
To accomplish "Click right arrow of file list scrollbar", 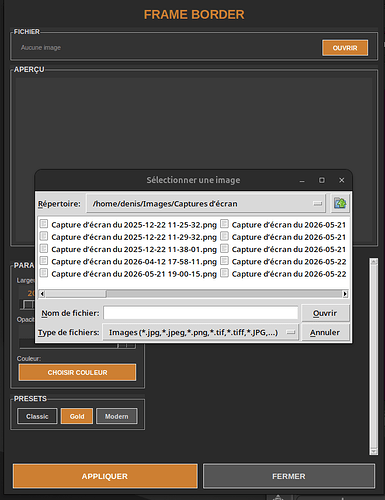I will pyautogui.click(x=345, y=294).
